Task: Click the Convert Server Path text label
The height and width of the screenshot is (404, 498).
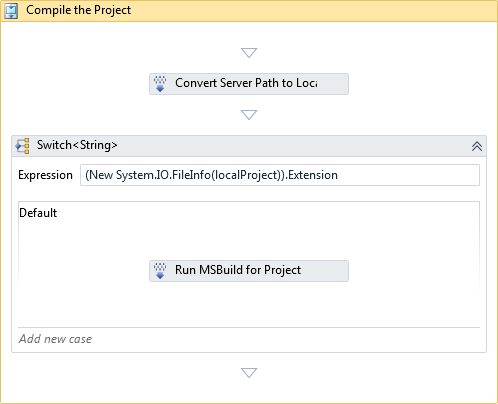Action: pyautogui.click(x=246, y=83)
